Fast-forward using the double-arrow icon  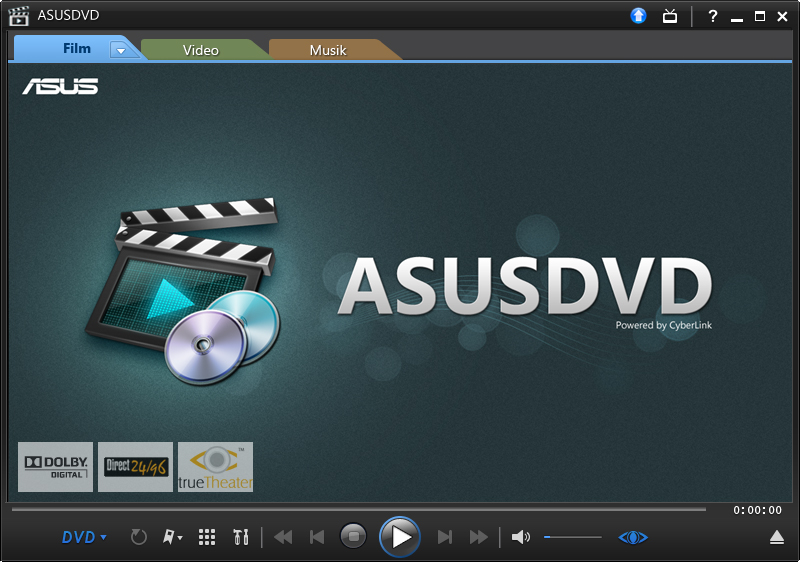[x=479, y=537]
